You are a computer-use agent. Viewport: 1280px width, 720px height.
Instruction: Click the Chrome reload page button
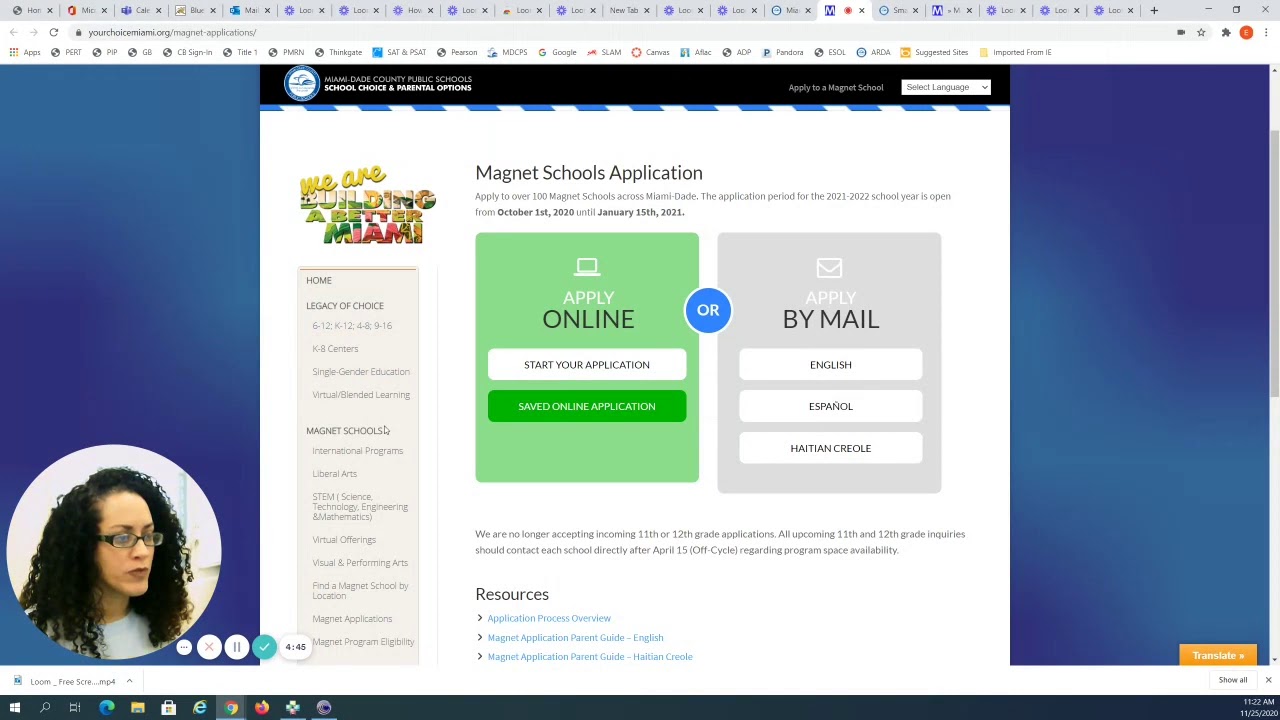pyautogui.click(x=53, y=32)
